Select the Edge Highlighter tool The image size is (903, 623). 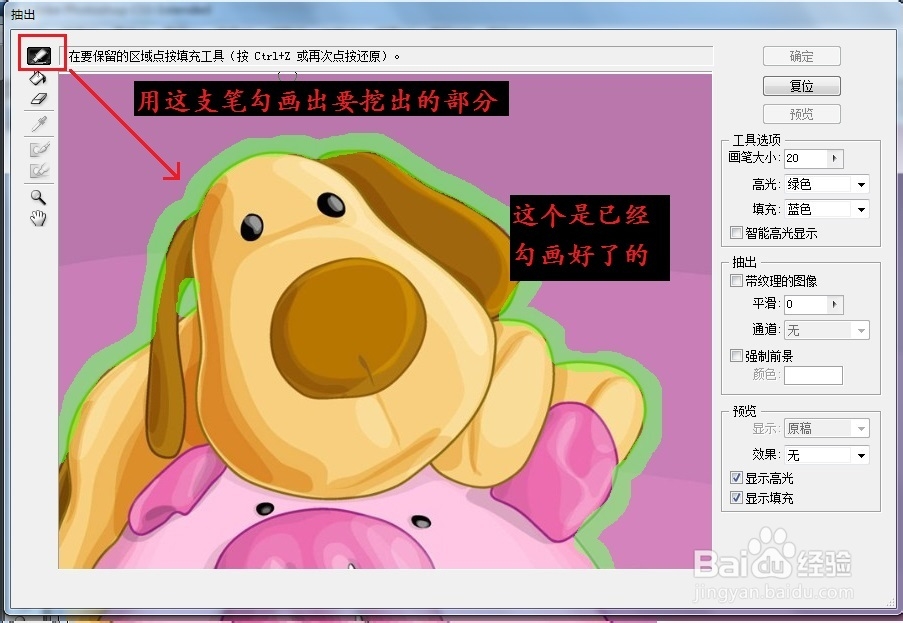[x=39, y=56]
